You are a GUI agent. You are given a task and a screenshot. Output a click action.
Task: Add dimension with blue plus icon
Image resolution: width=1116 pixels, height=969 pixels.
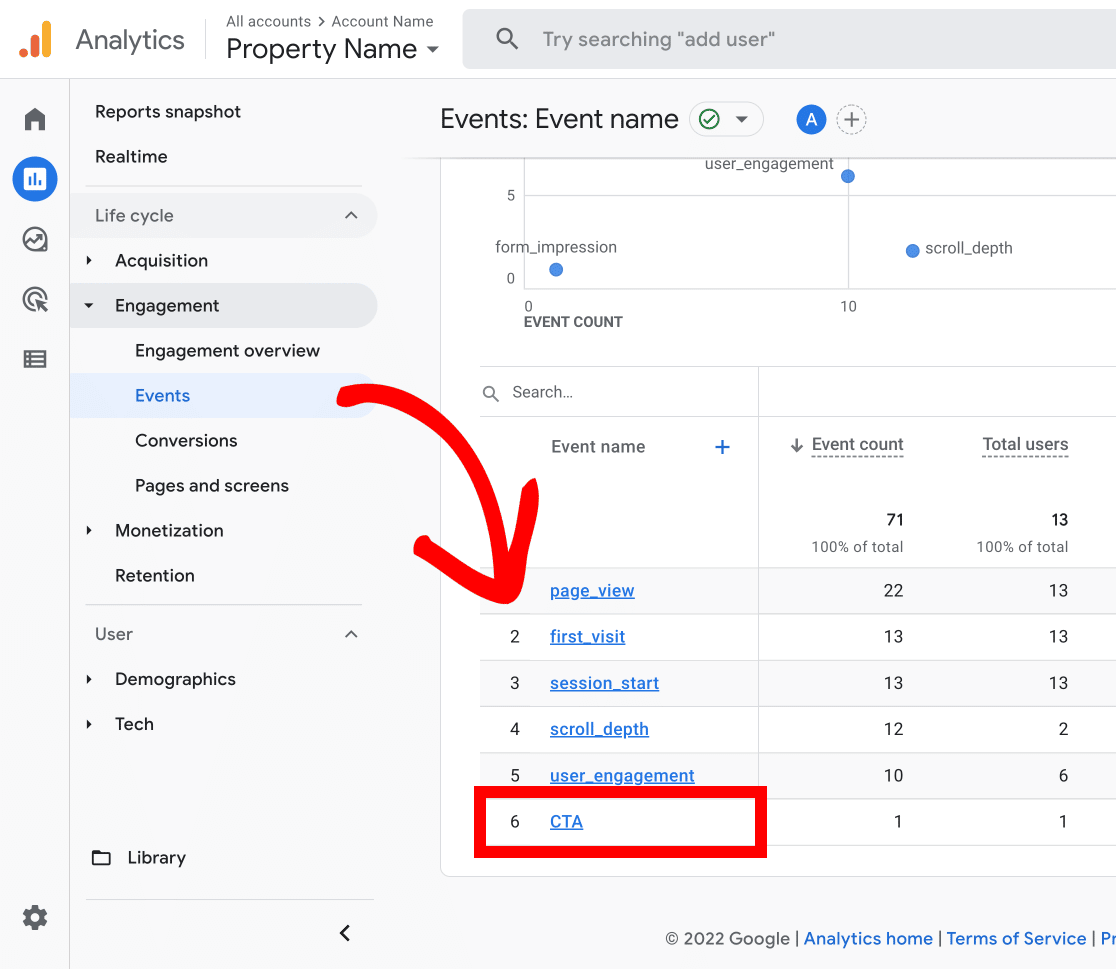click(722, 447)
